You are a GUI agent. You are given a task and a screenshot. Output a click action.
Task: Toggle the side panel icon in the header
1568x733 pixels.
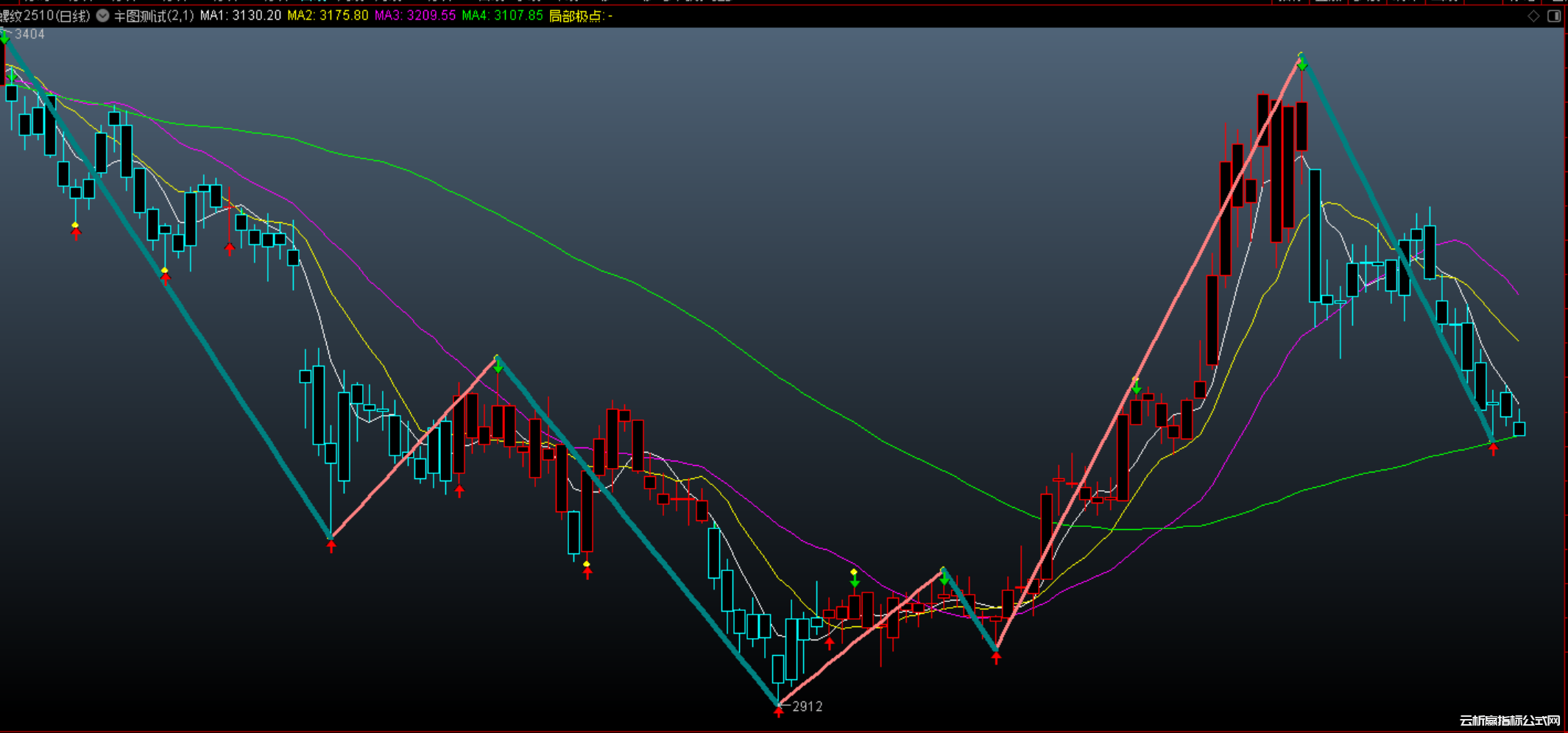tap(1554, 16)
